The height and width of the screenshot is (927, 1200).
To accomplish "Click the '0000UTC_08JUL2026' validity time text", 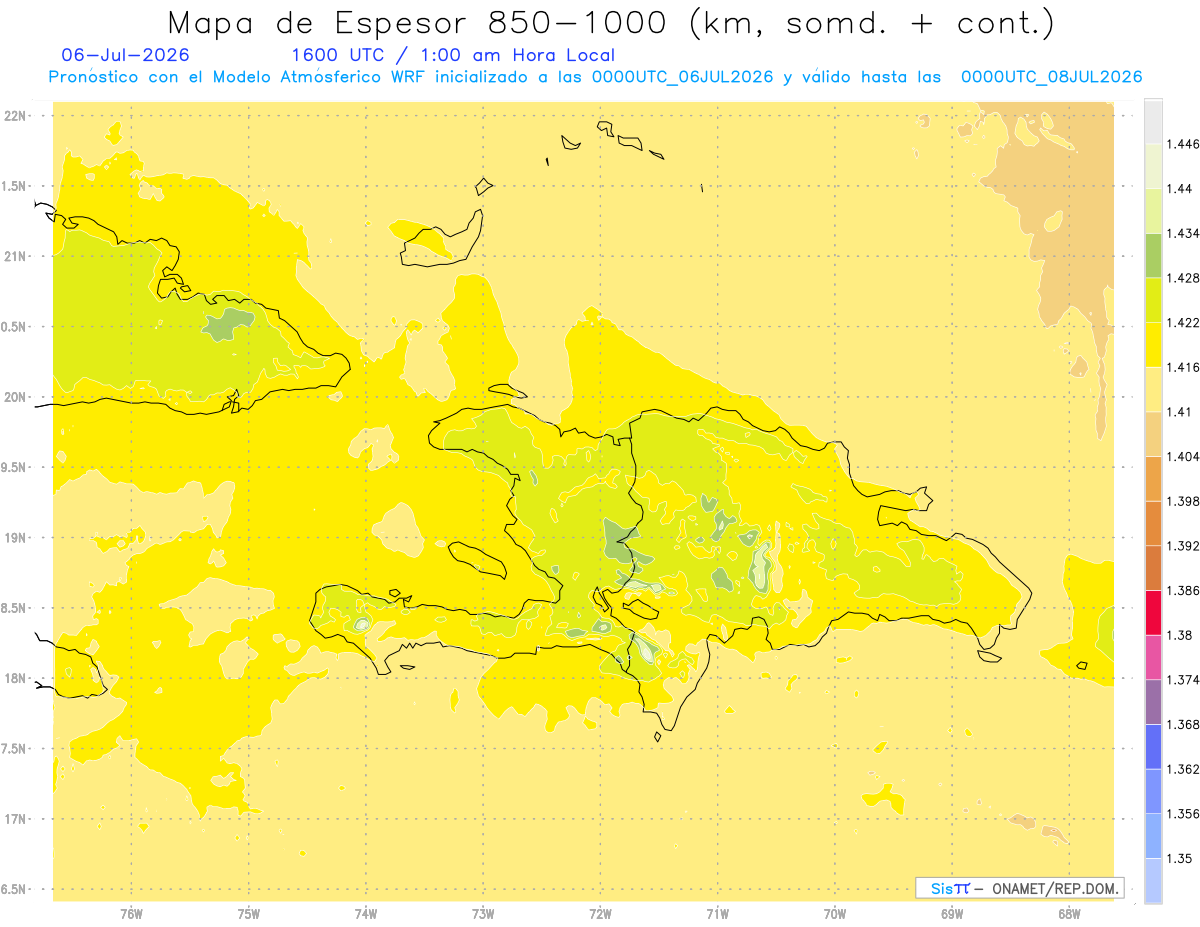I will [x=1051, y=77].
